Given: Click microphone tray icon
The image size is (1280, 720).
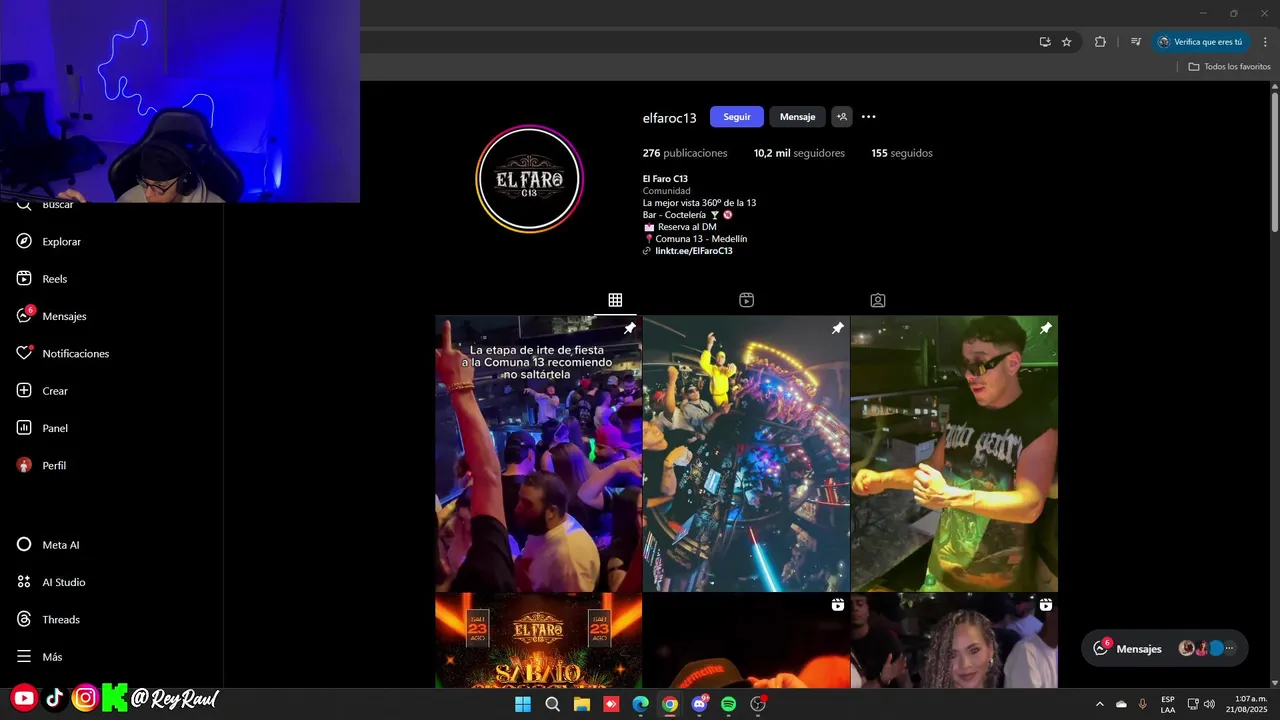Looking at the screenshot, I should click(x=1143, y=704).
